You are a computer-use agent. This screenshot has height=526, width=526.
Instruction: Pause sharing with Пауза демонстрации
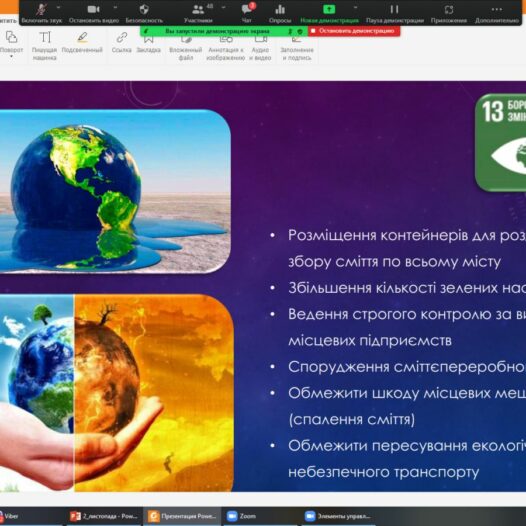pos(394,13)
